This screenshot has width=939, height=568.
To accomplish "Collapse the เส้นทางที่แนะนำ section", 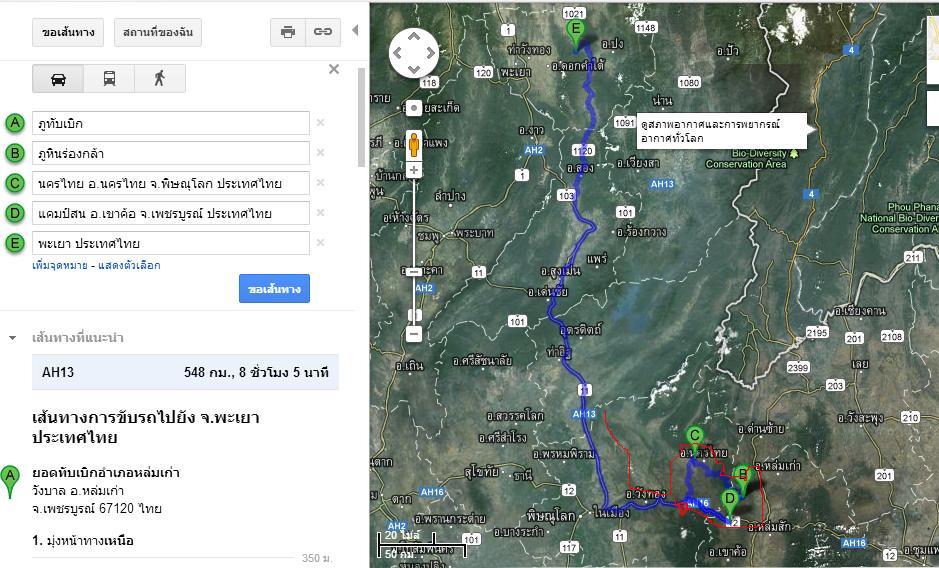I will pos(13,338).
